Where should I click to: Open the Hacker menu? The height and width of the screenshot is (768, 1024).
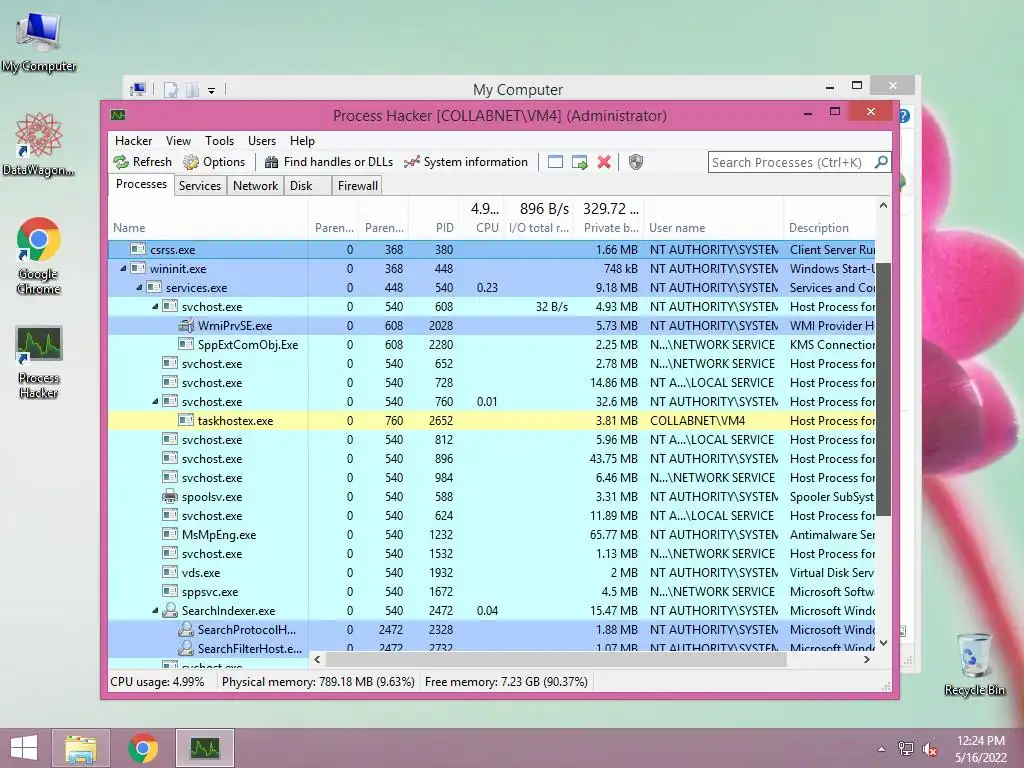(133, 141)
